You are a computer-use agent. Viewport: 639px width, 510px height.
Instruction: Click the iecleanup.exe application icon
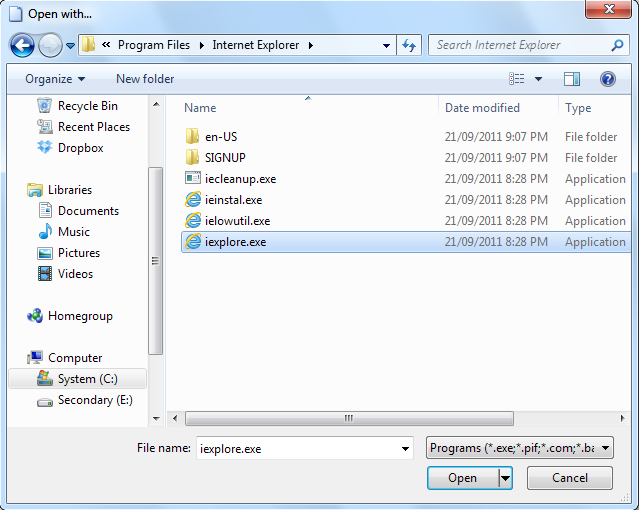[x=192, y=178]
